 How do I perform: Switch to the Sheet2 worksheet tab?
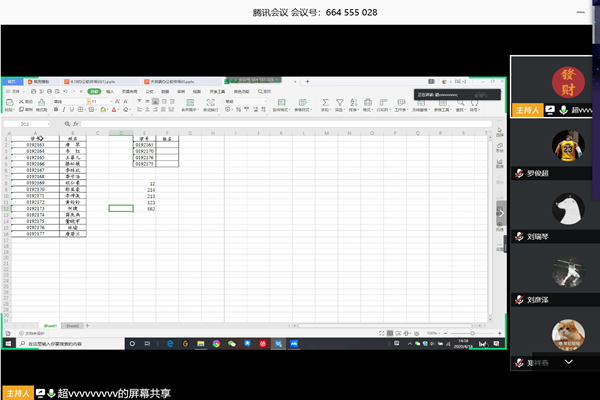72,325
